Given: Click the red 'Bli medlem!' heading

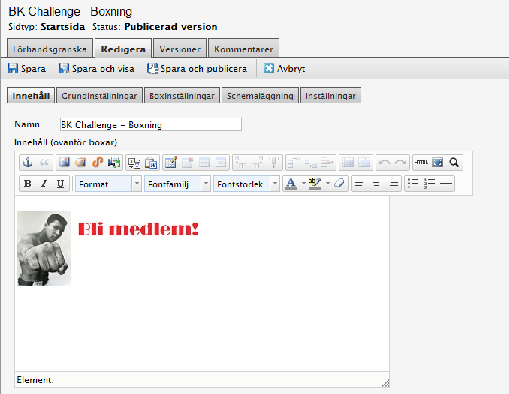Looking at the screenshot, I should click(138, 229).
